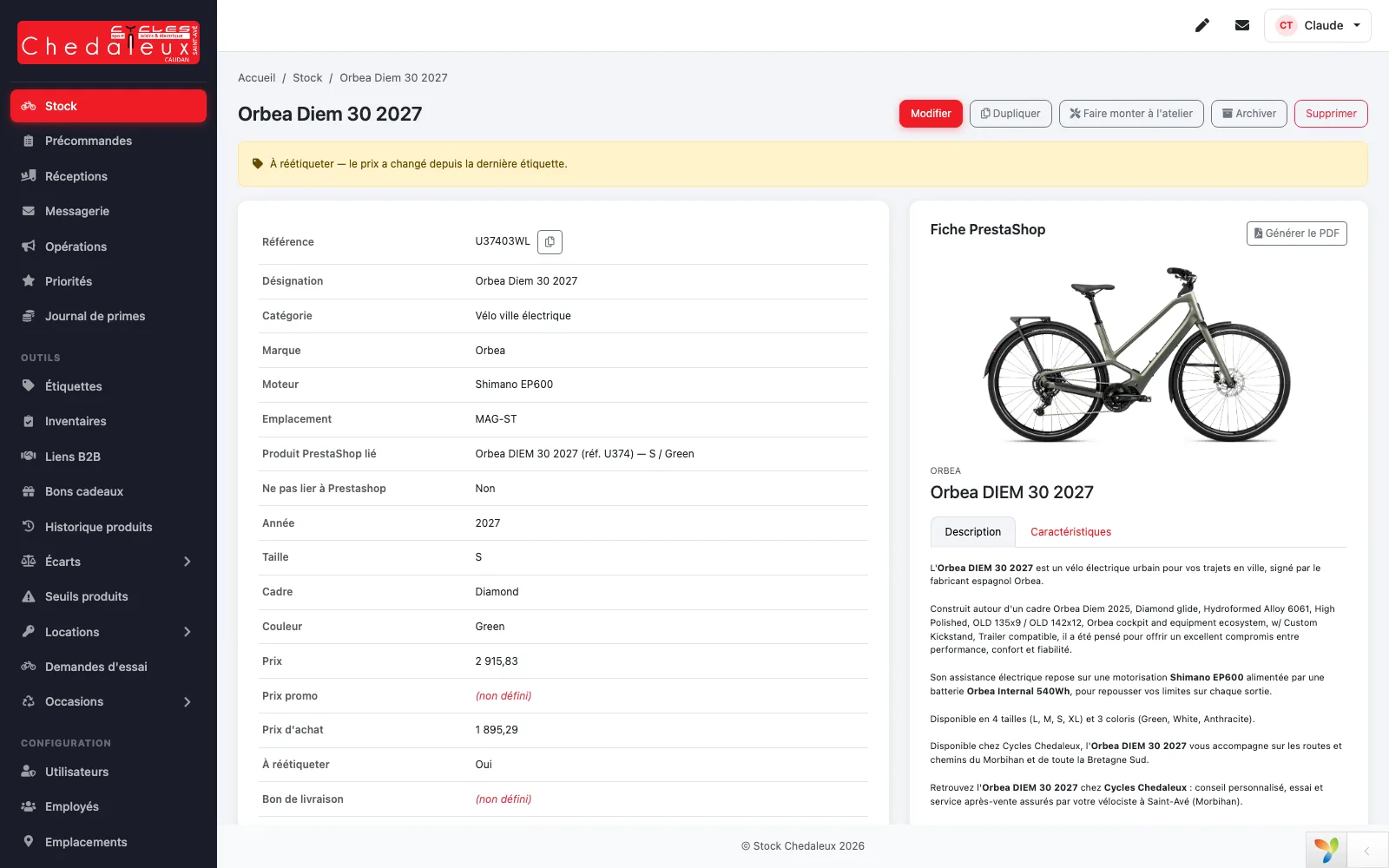Open Journal de primes menu item

109,316
